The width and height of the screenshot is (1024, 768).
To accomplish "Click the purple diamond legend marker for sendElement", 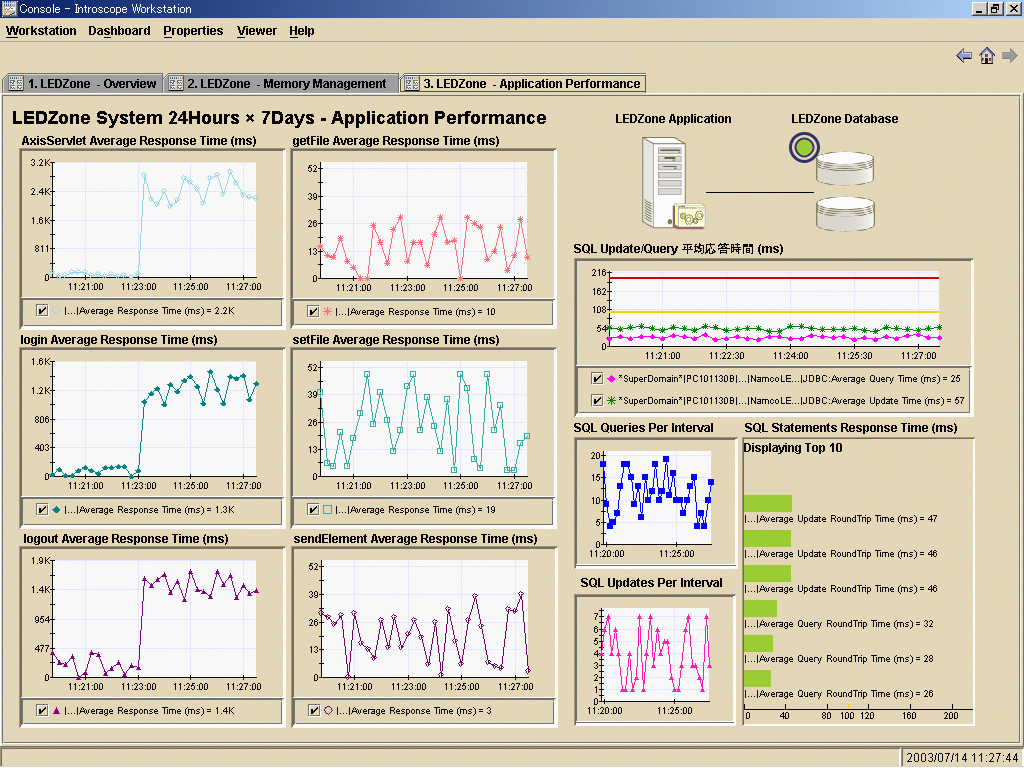I will click(x=328, y=711).
